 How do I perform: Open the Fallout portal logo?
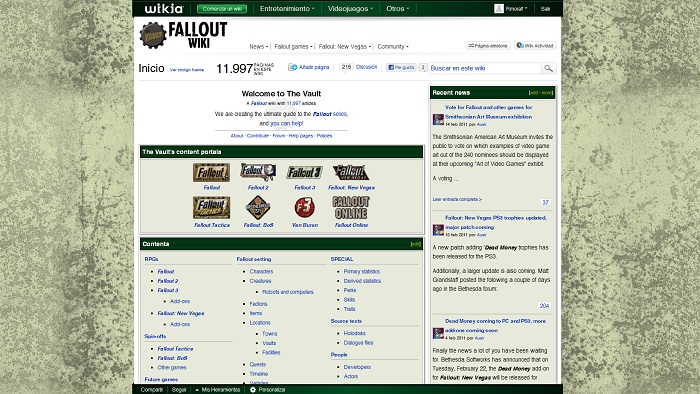click(x=211, y=172)
